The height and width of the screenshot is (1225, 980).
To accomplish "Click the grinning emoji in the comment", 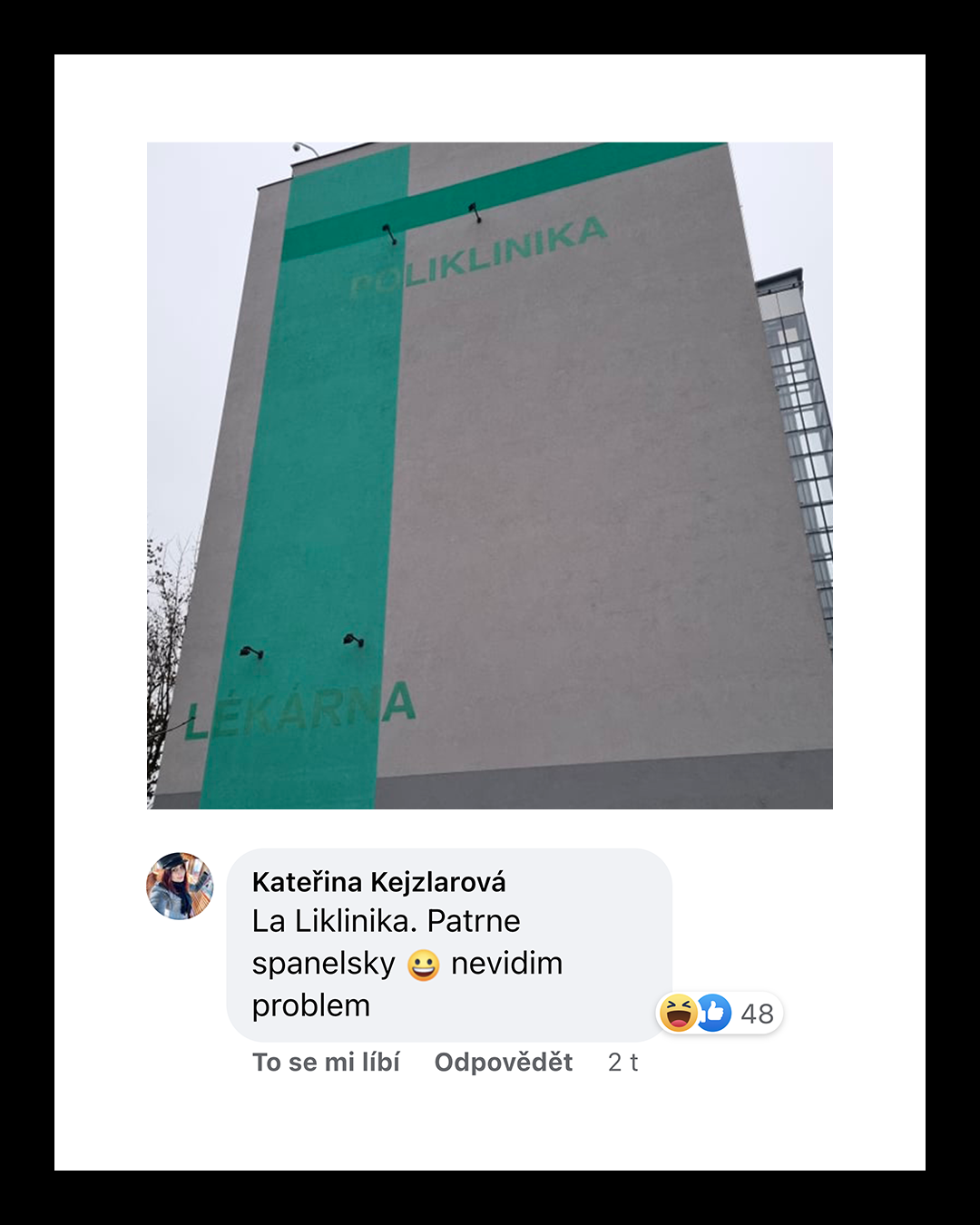I will 423,965.
